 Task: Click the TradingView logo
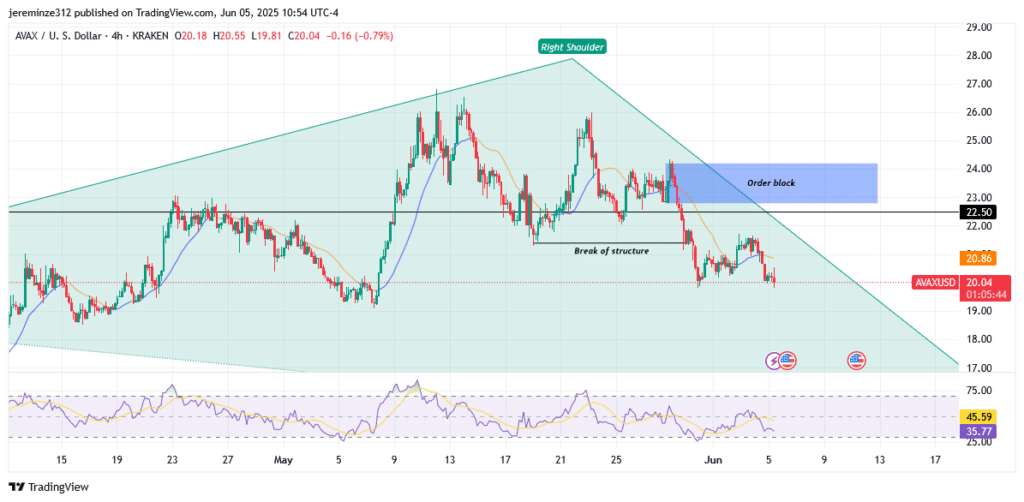[48, 487]
